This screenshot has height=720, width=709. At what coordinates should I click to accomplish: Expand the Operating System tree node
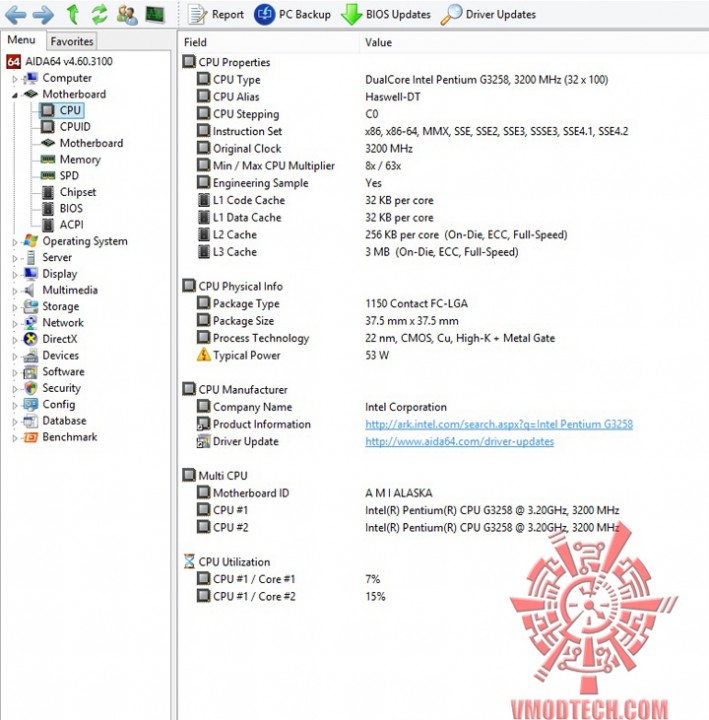point(15,242)
